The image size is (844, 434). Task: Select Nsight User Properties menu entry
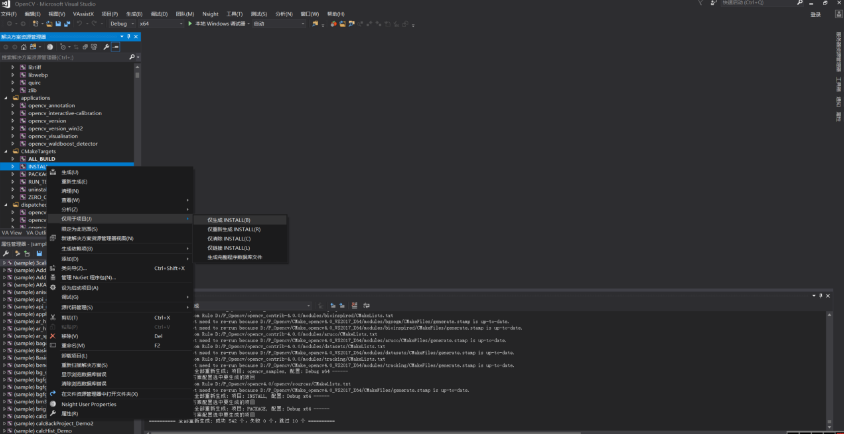119,404
